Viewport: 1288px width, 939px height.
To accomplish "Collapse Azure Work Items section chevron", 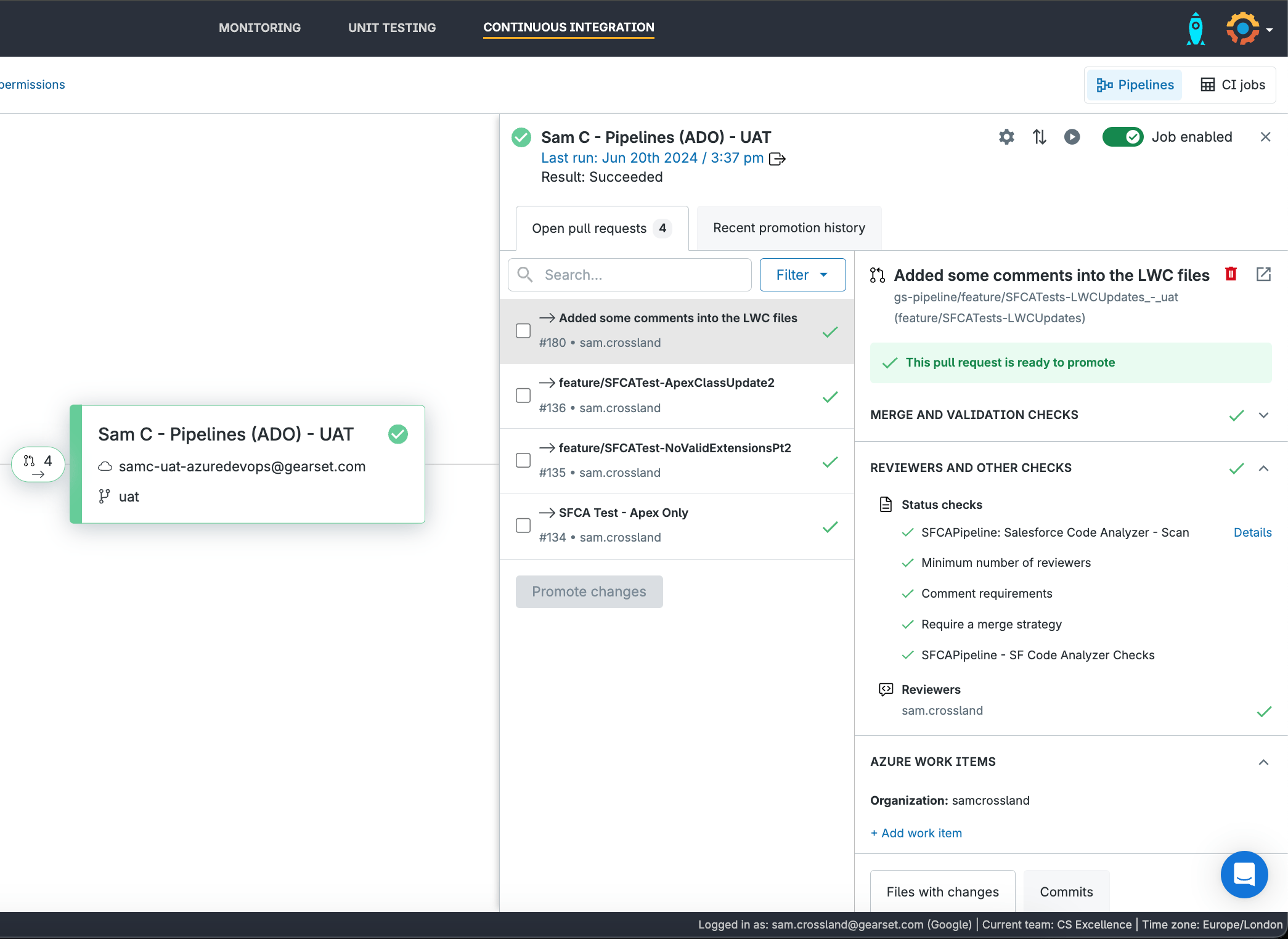I will pyautogui.click(x=1263, y=762).
